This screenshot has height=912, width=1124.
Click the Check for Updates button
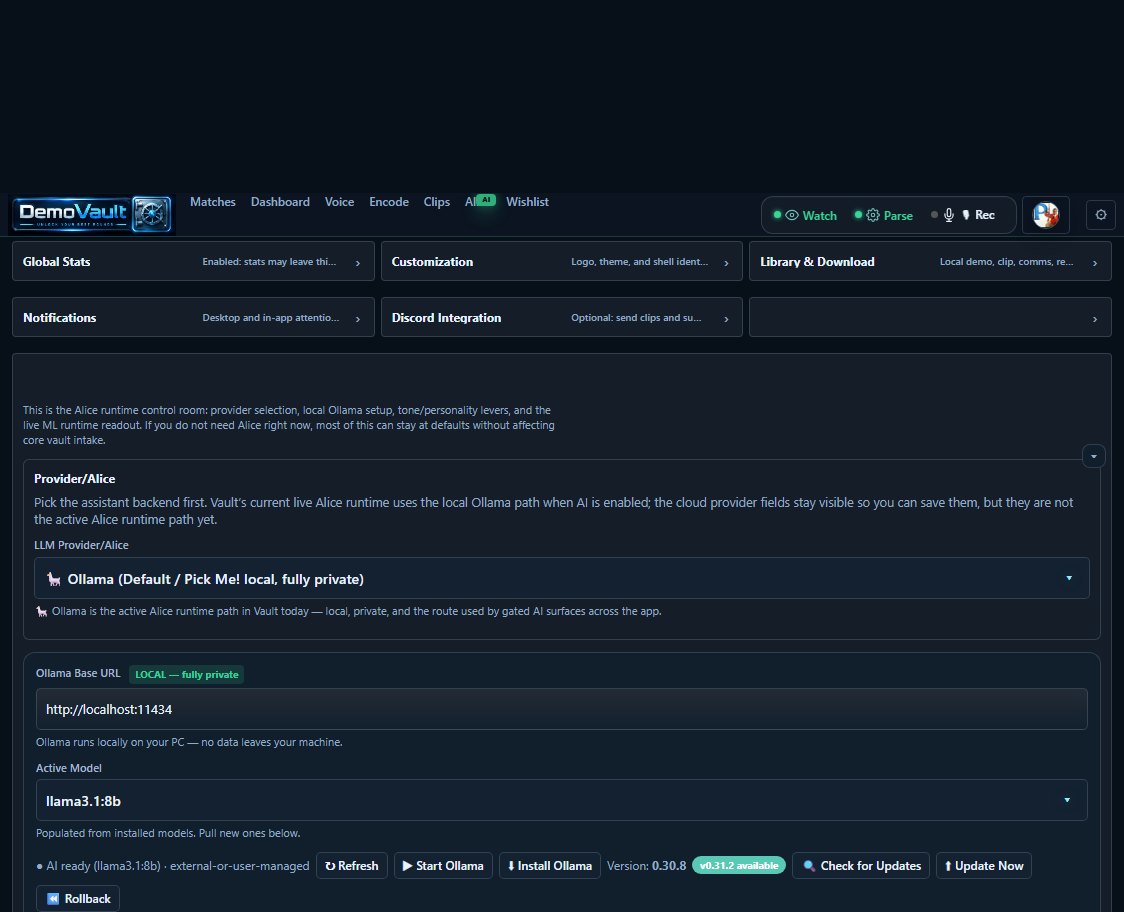click(861, 865)
